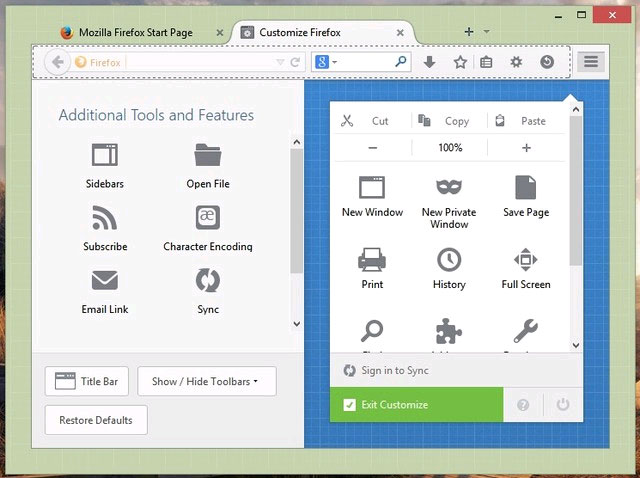Click the green Exit Customize button
Screen dimensions: 640x478
tap(416, 405)
